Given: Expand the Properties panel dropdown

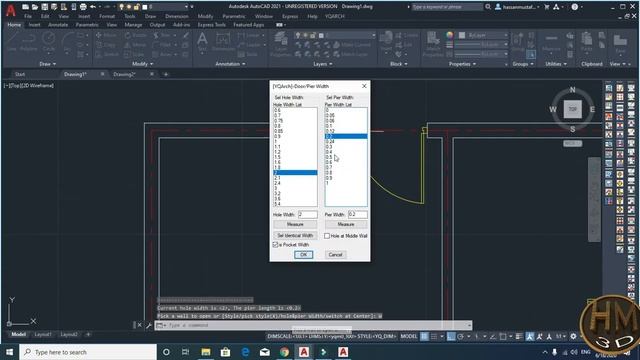Looking at the screenshot, I should pyautogui.click(x=462, y=64).
